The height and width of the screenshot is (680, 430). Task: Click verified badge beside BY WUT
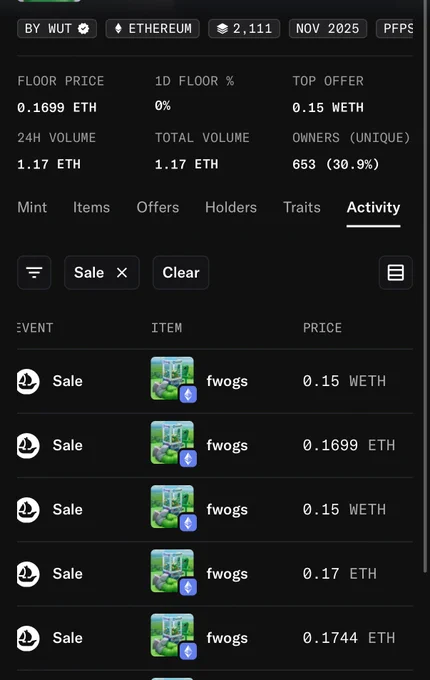(83, 29)
